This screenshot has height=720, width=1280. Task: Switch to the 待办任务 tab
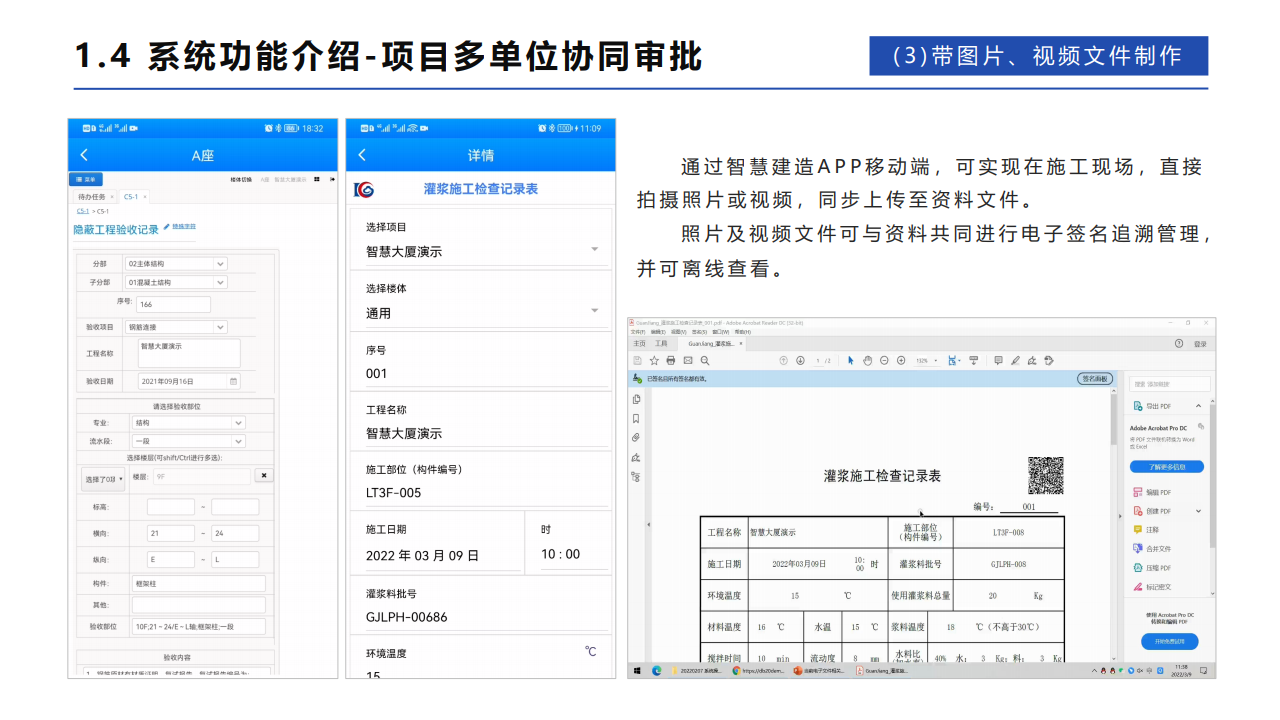click(91, 197)
